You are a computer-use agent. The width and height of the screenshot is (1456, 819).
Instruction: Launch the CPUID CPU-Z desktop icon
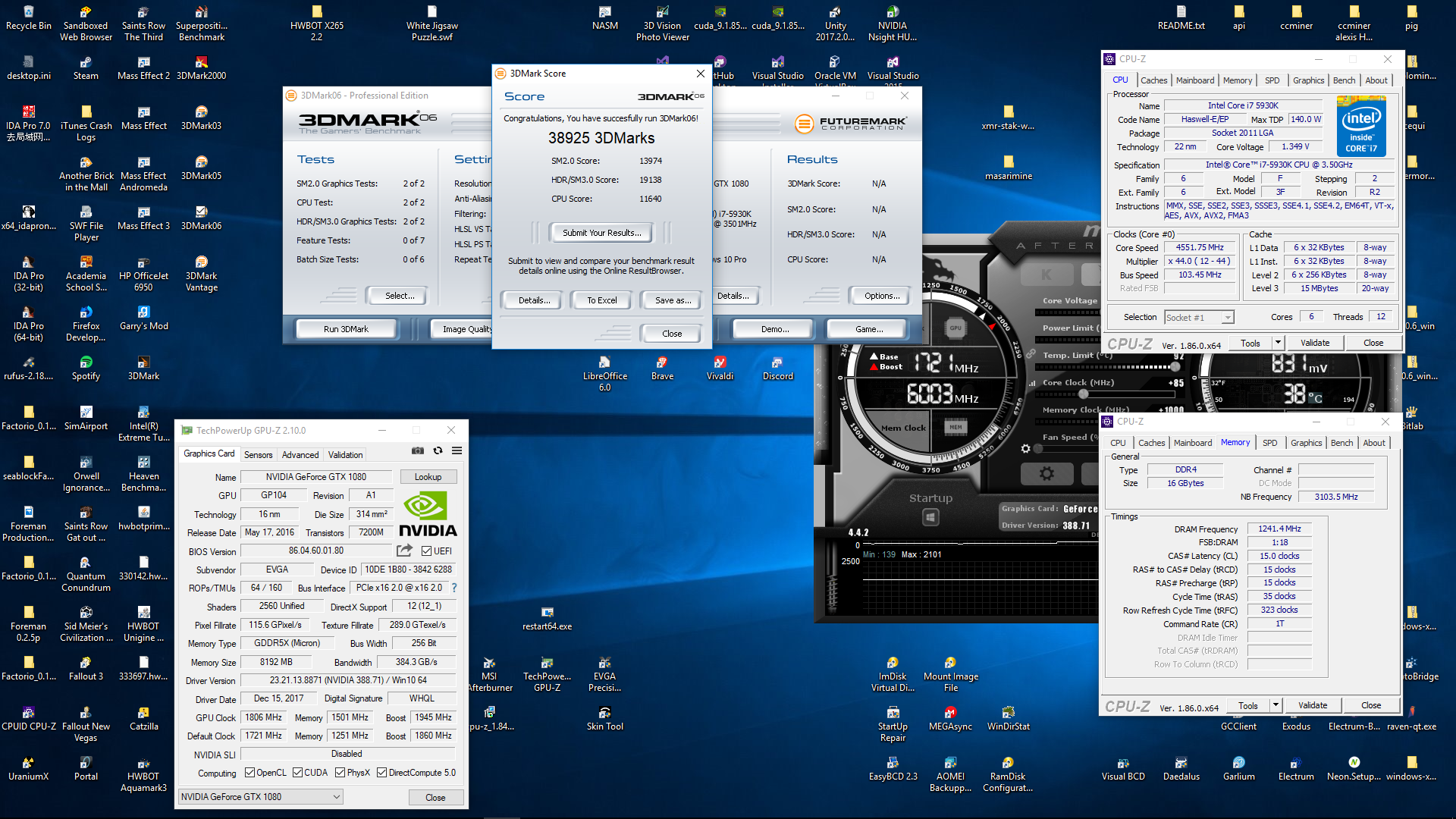(28, 719)
